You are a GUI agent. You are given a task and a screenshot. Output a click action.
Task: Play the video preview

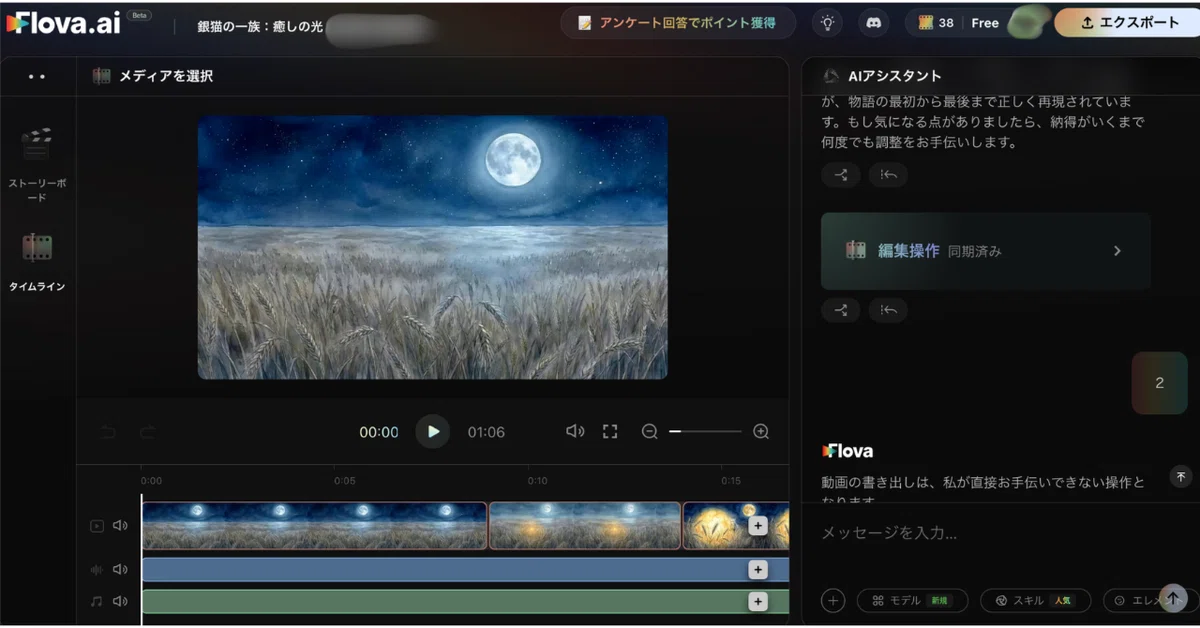(x=432, y=432)
